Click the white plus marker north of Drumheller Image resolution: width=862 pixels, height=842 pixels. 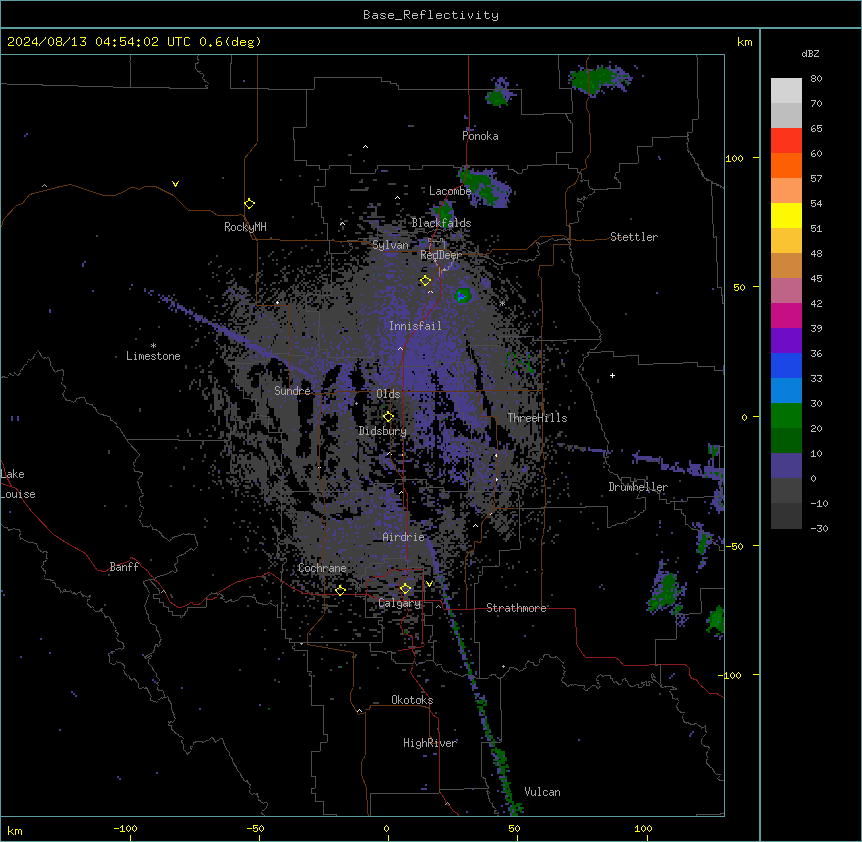[612, 375]
